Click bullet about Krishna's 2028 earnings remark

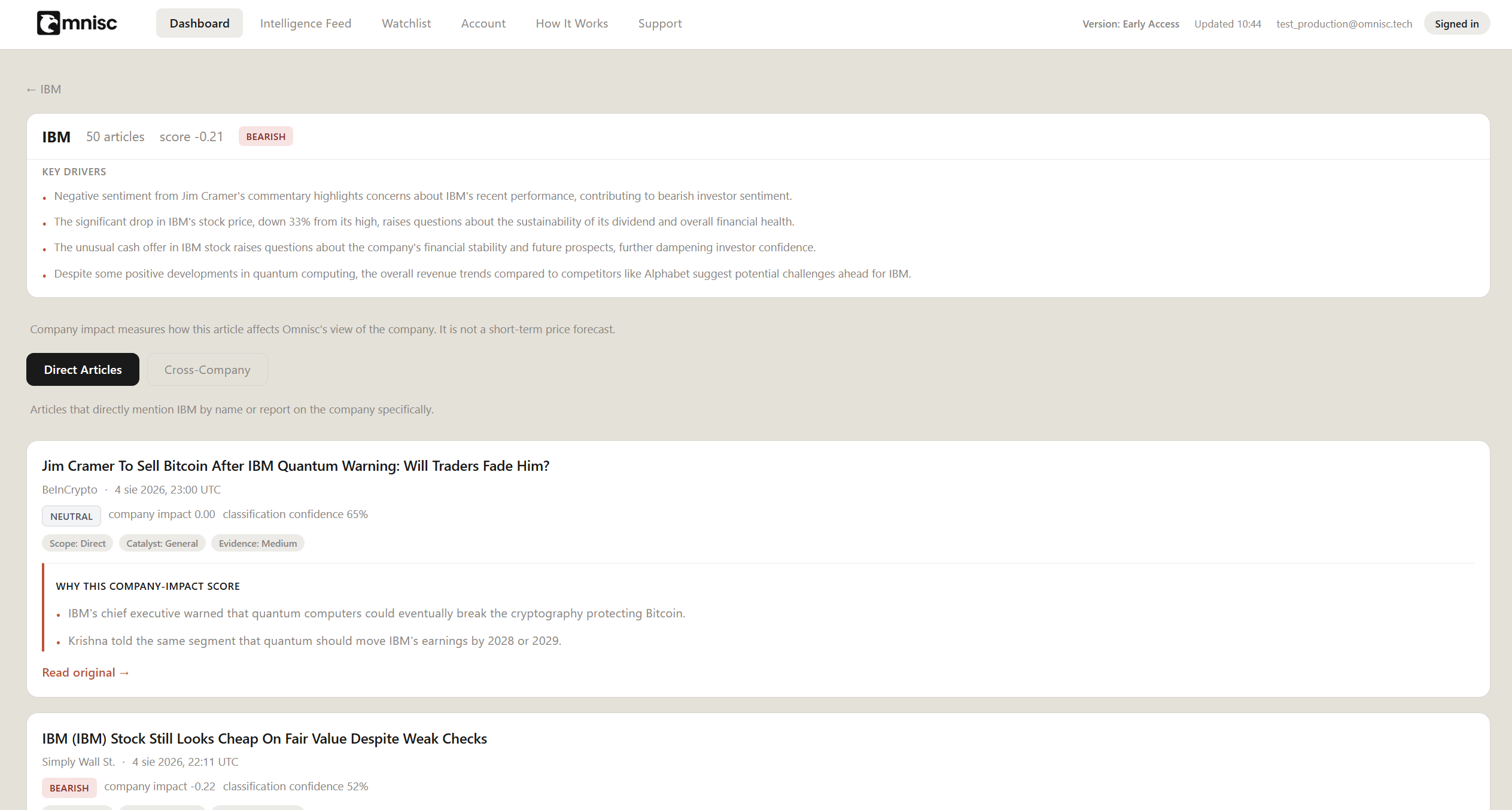(315, 641)
